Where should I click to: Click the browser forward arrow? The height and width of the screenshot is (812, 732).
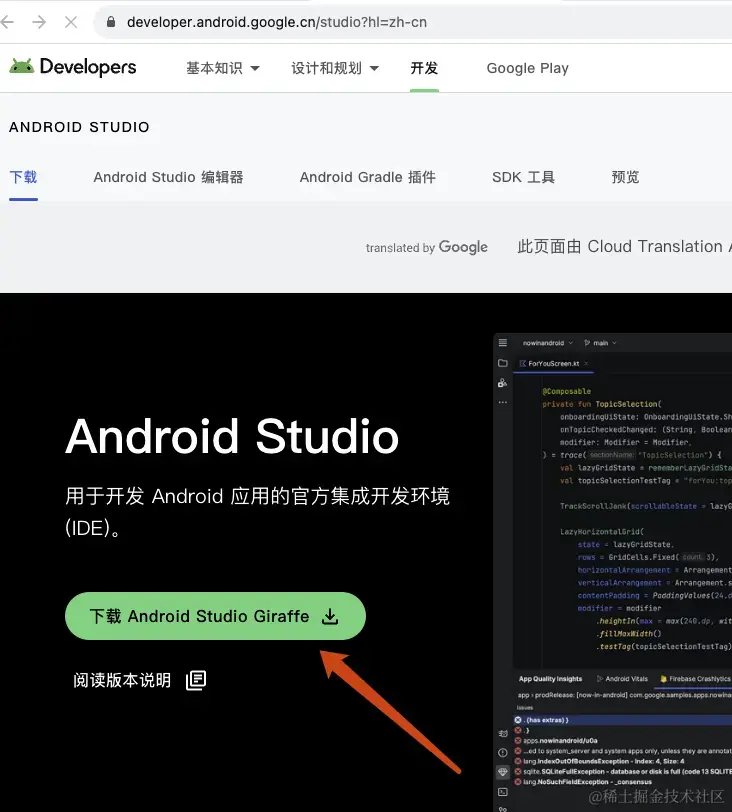[x=39, y=22]
